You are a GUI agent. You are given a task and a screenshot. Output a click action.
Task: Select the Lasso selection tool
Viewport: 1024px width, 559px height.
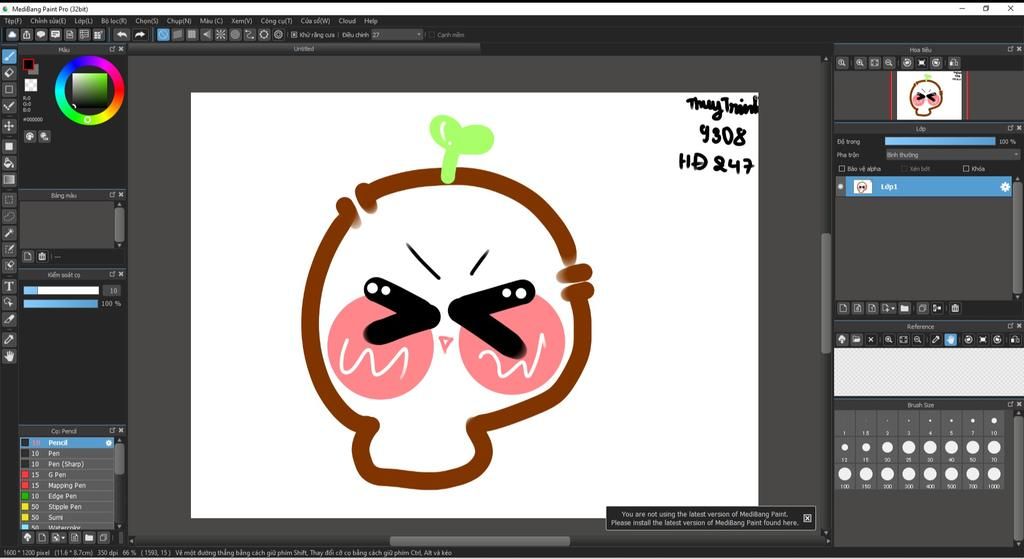(9, 216)
